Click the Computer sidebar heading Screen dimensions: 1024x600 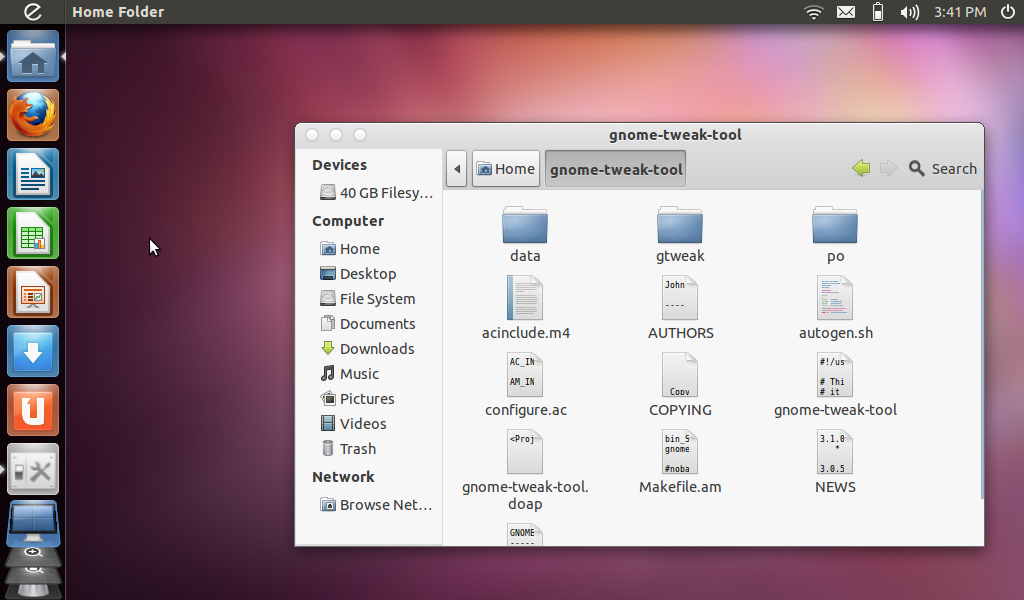(347, 221)
